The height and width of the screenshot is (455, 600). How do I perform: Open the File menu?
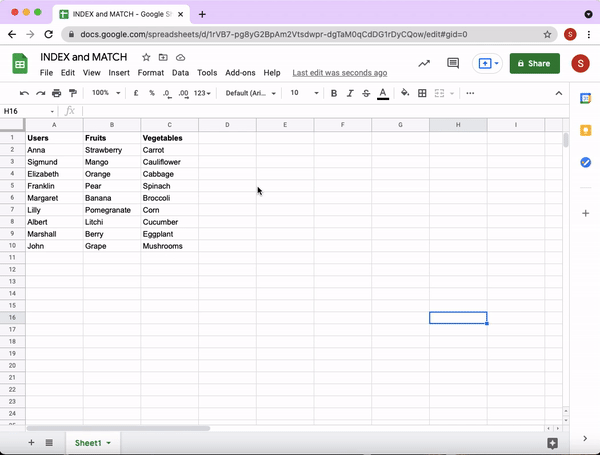[46, 73]
